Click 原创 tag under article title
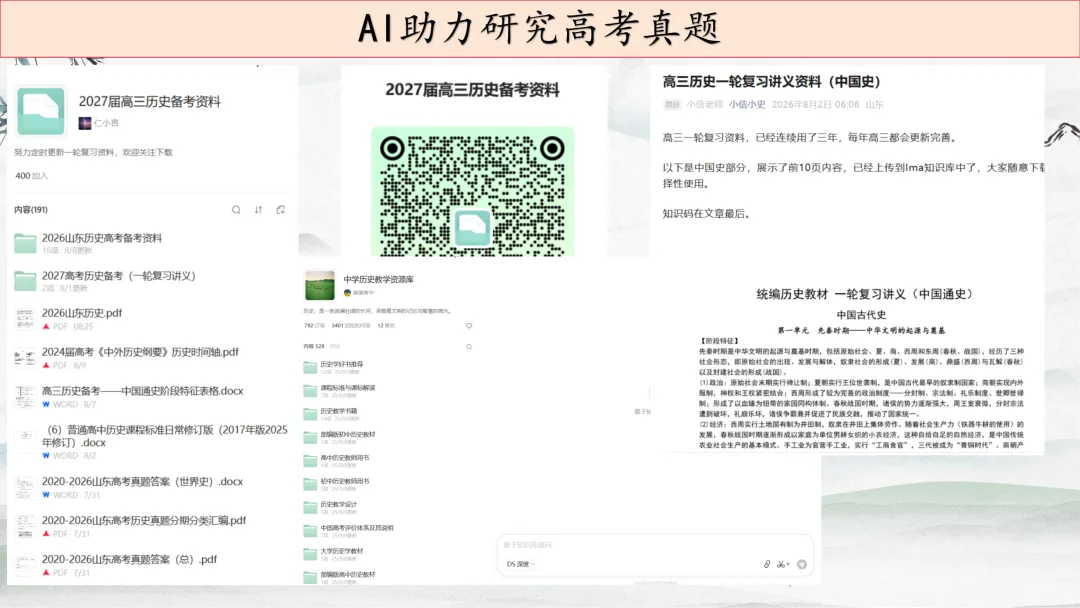This screenshot has height=608, width=1080. click(672, 105)
